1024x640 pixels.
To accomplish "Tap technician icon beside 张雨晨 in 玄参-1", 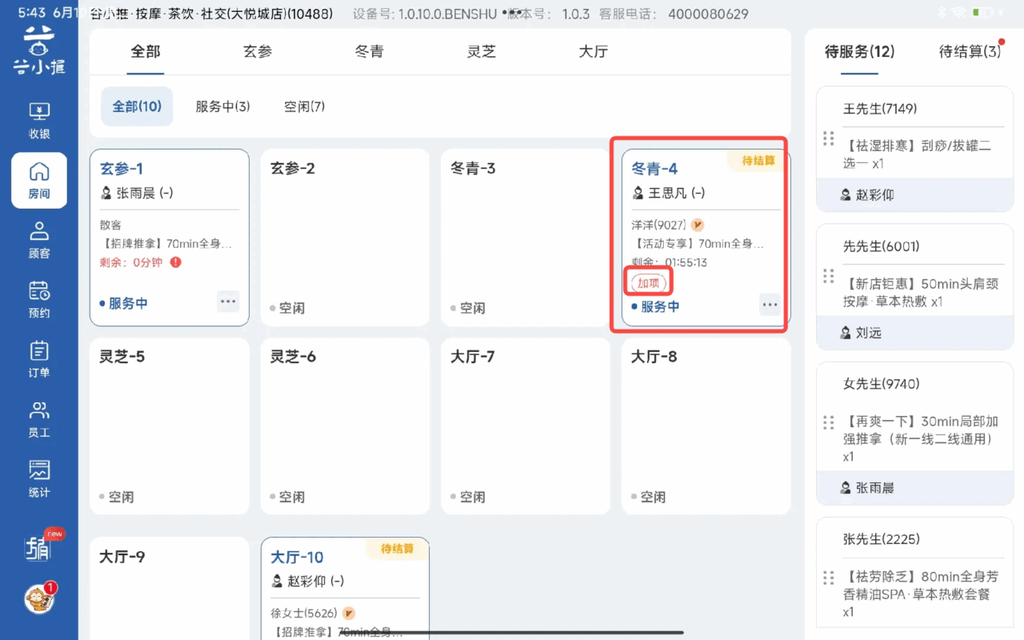I will click(106, 193).
